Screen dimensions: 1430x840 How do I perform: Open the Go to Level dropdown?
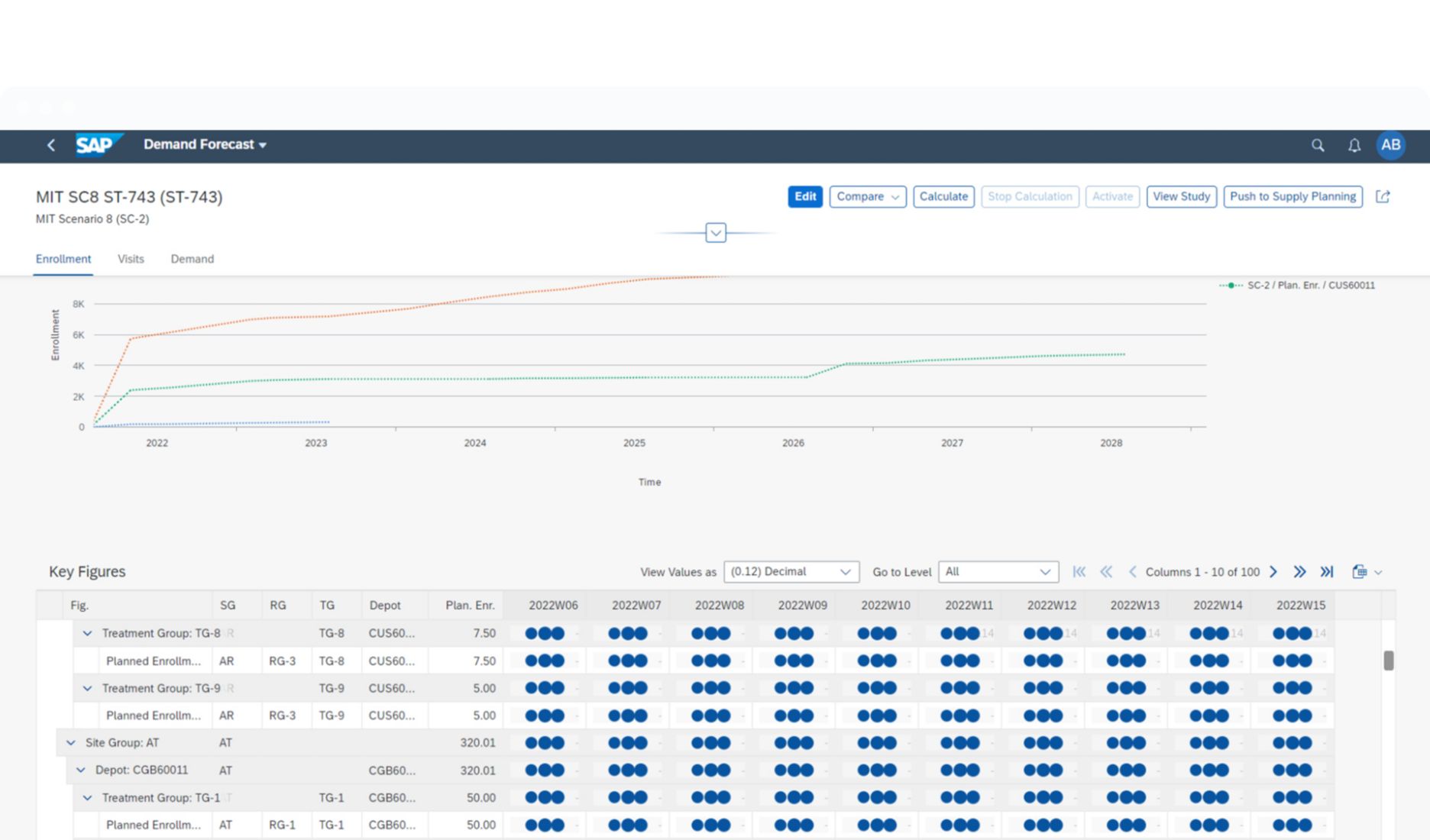click(998, 571)
